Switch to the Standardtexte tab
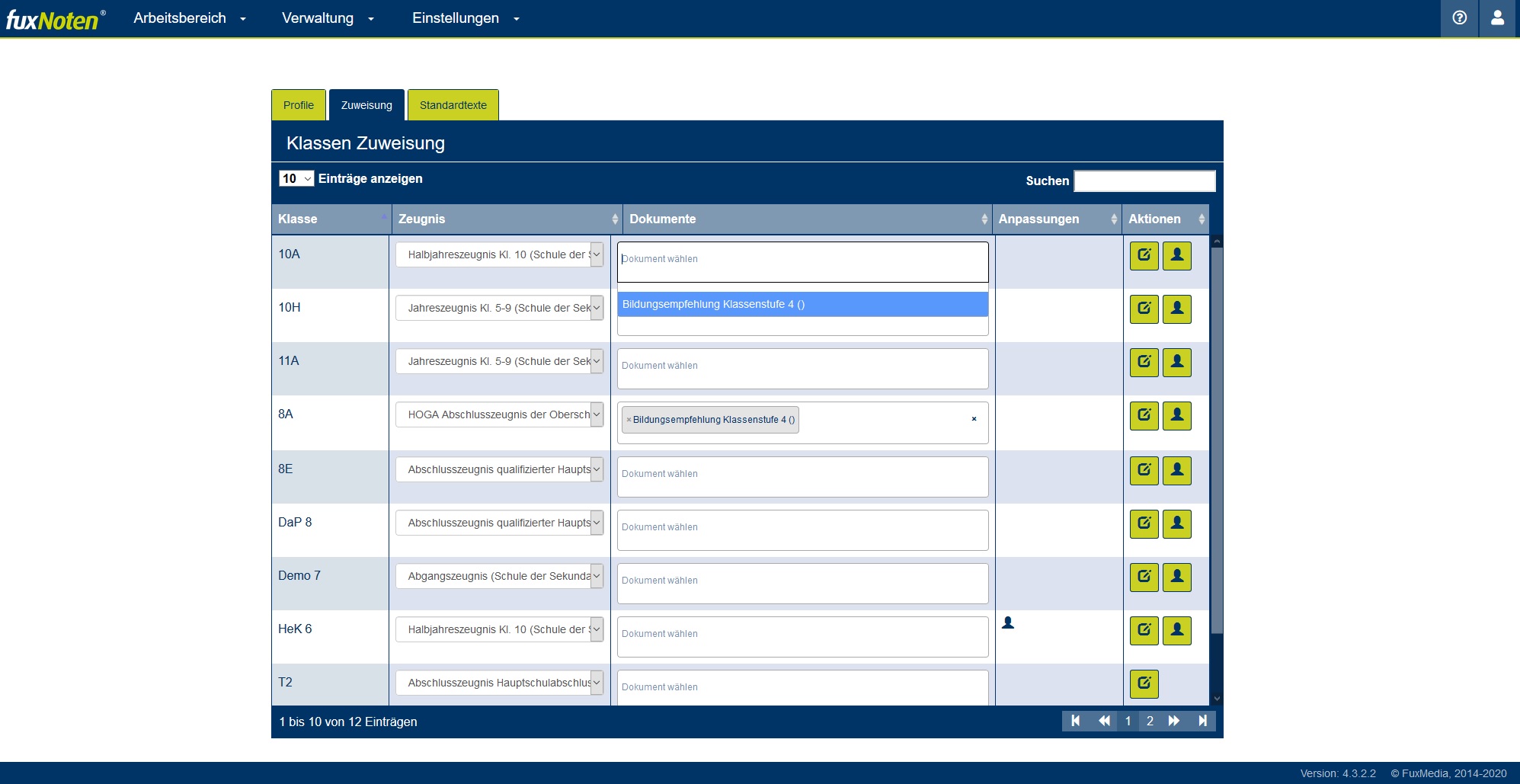1520x784 pixels. (453, 105)
